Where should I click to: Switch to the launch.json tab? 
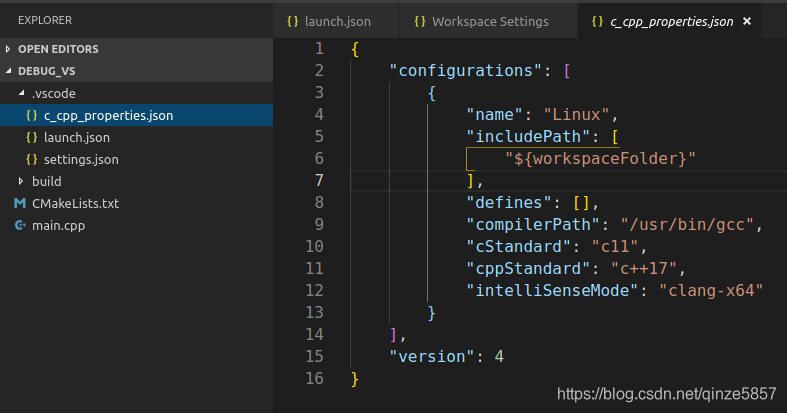coord(336,22)
